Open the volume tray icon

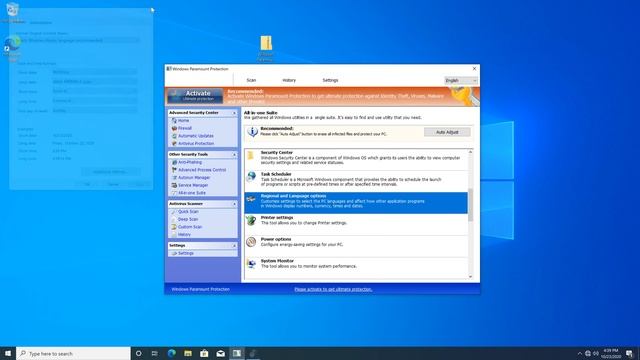(x=596, y=353)
